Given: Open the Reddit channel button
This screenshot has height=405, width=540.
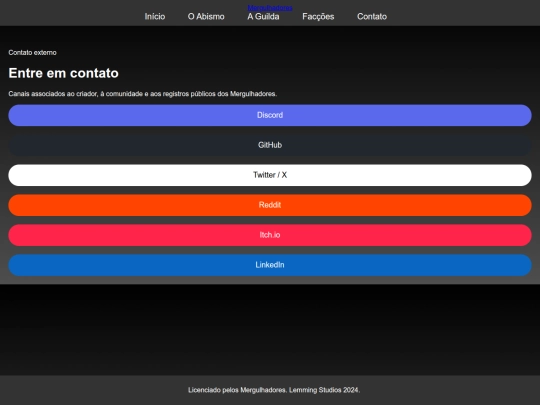Looking at the screenshot, I should (x=270, y=205).
